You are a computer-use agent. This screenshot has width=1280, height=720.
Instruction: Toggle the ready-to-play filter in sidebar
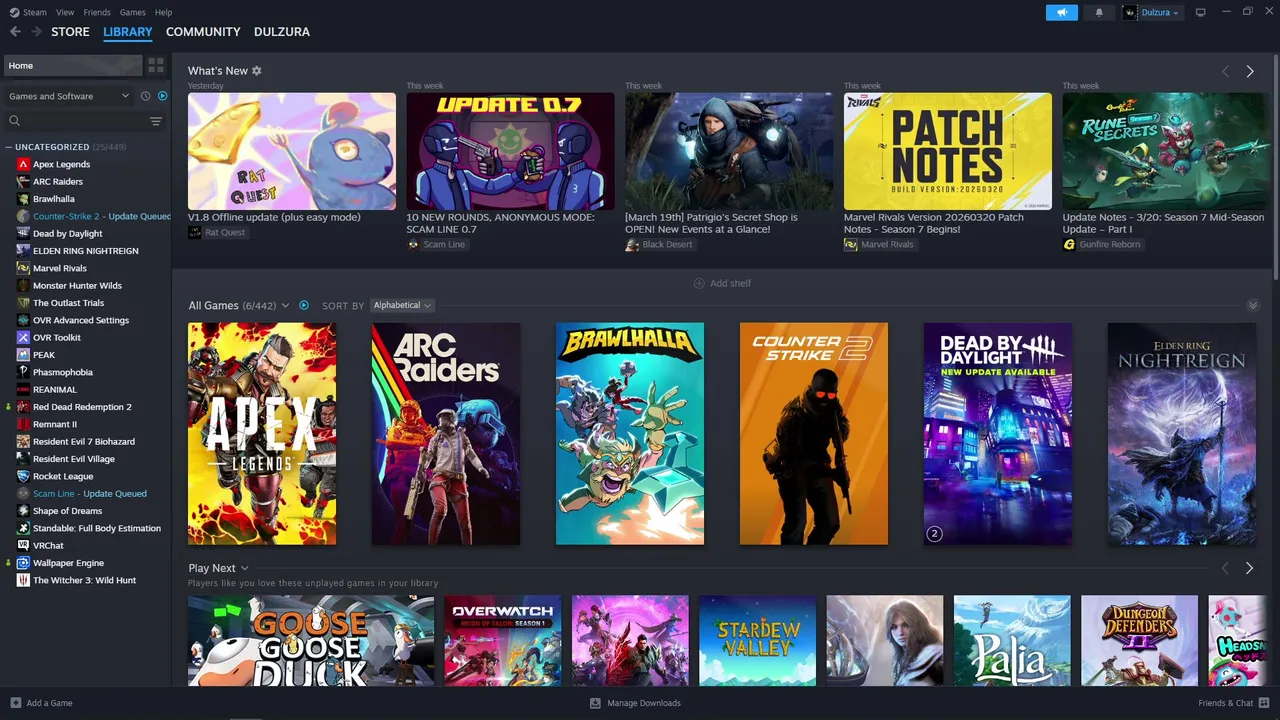point(163,96)
